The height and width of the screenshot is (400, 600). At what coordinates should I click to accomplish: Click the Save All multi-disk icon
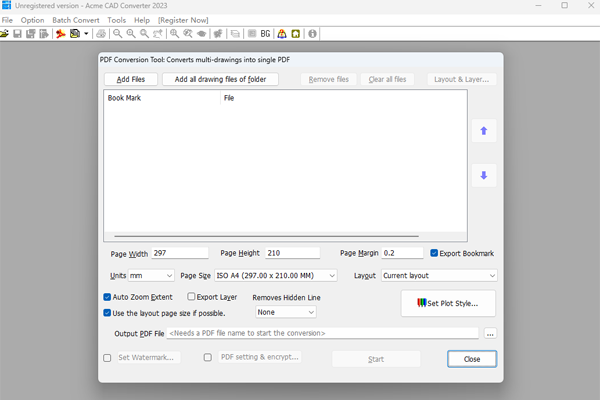coord(31,34)
